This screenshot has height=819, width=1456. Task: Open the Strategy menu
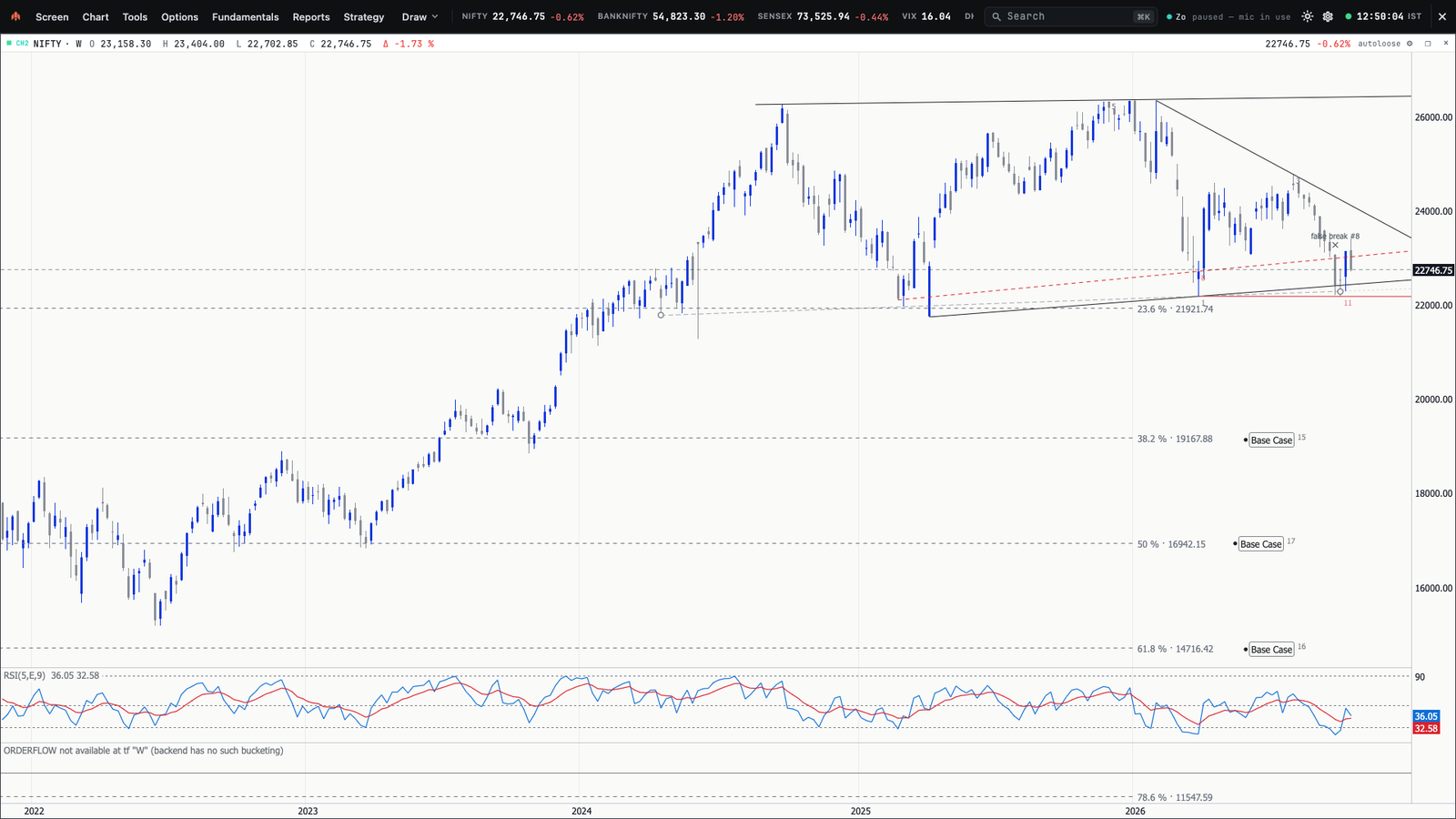tap(364, 16)
